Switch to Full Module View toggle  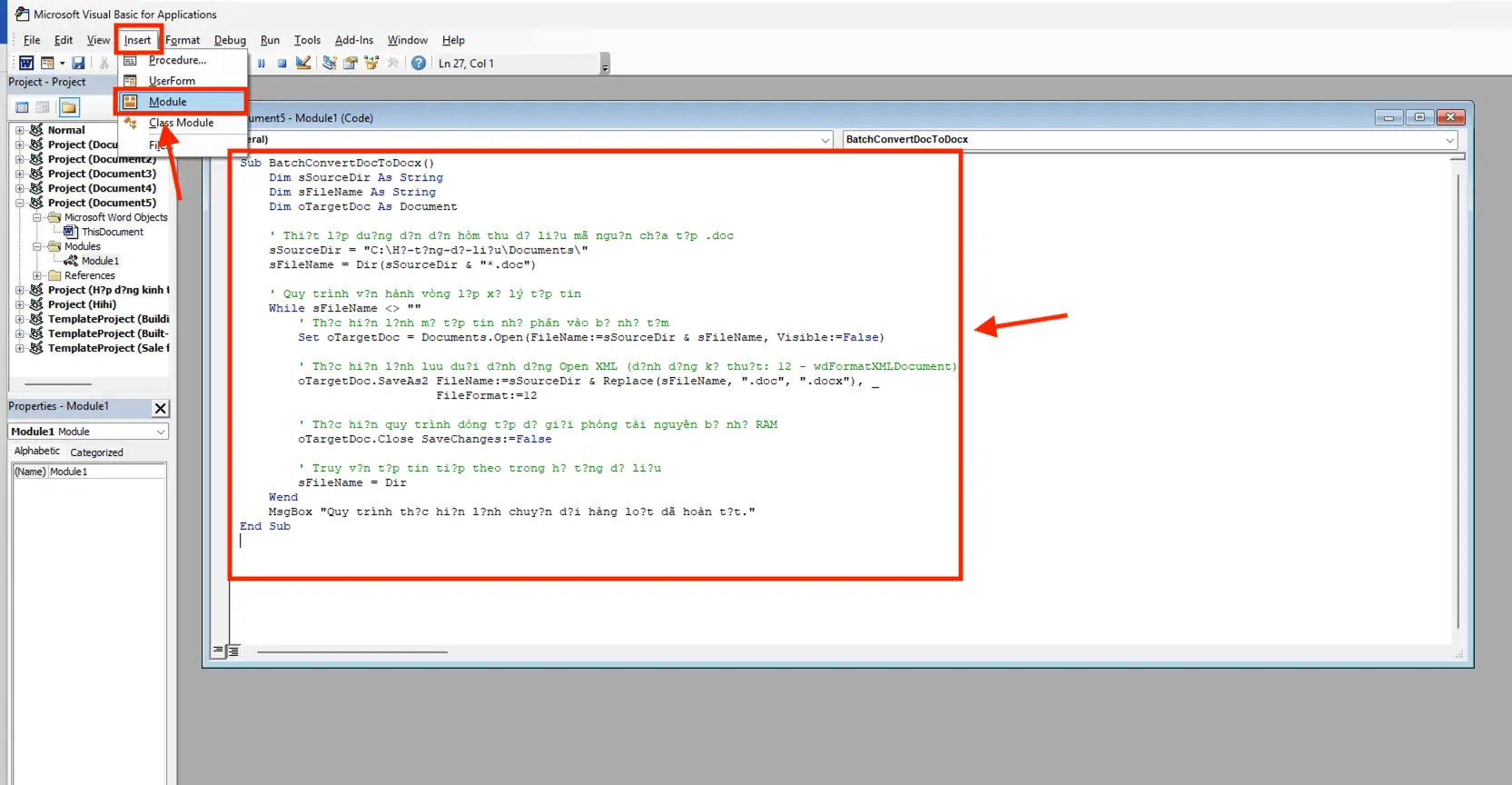tap(233, 651)
